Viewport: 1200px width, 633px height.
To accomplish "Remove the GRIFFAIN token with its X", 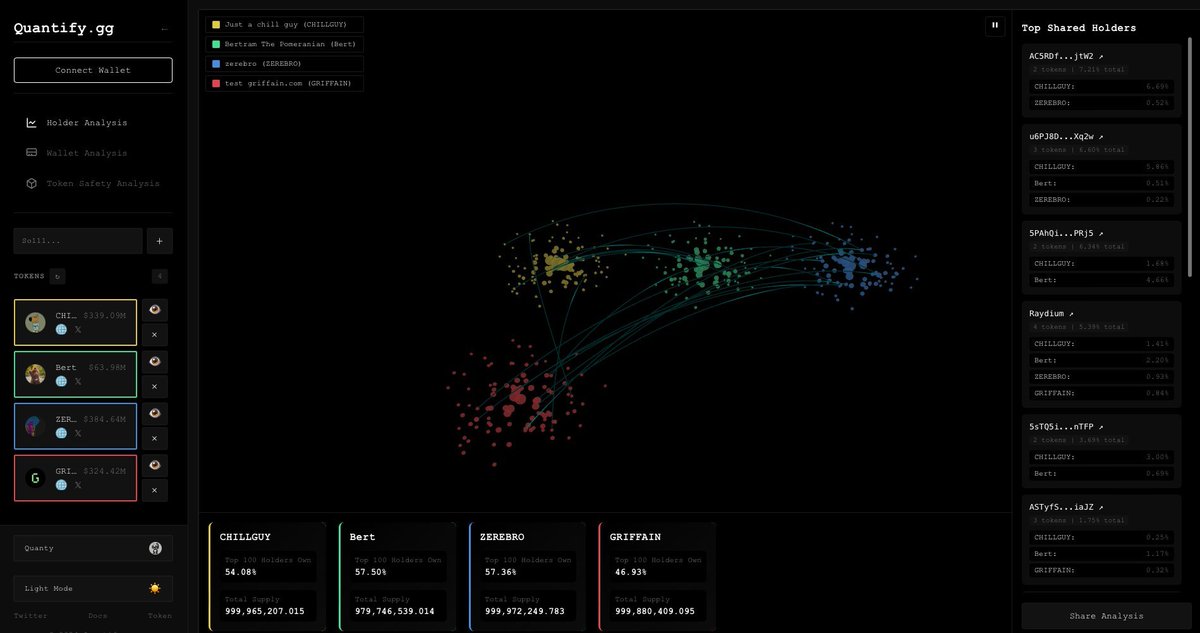I will 154,490.
